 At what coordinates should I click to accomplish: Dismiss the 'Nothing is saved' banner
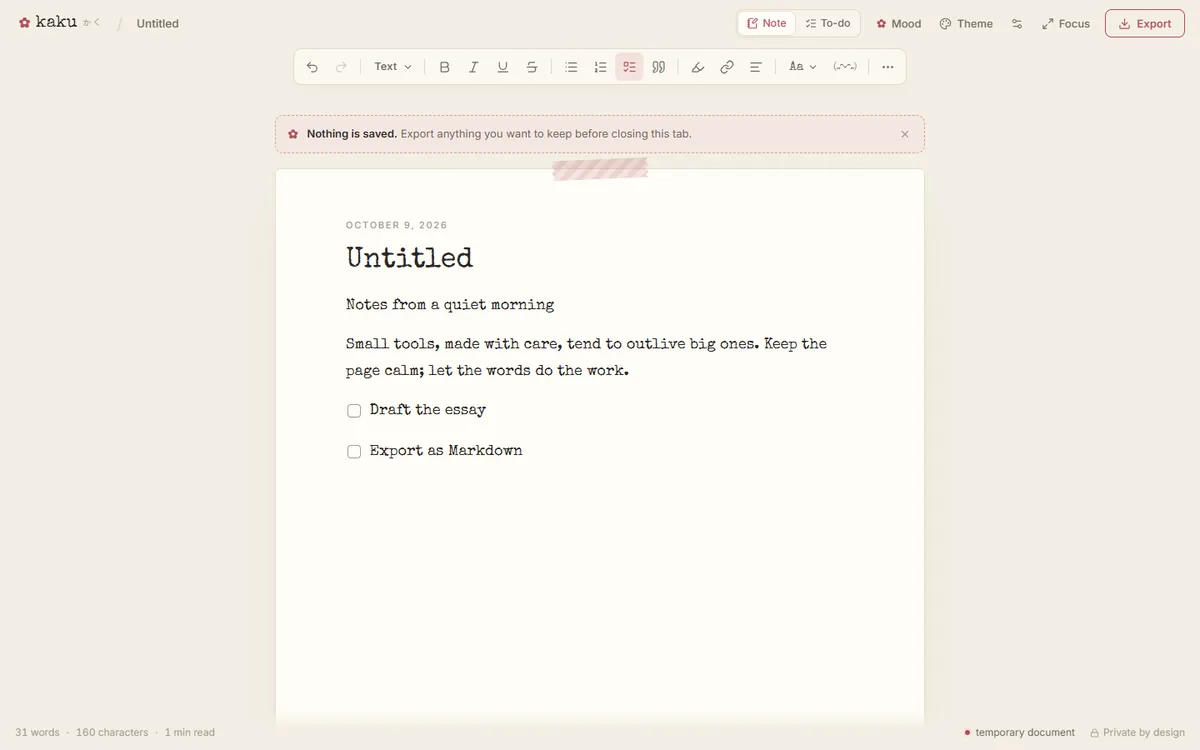tap(905, 134)
